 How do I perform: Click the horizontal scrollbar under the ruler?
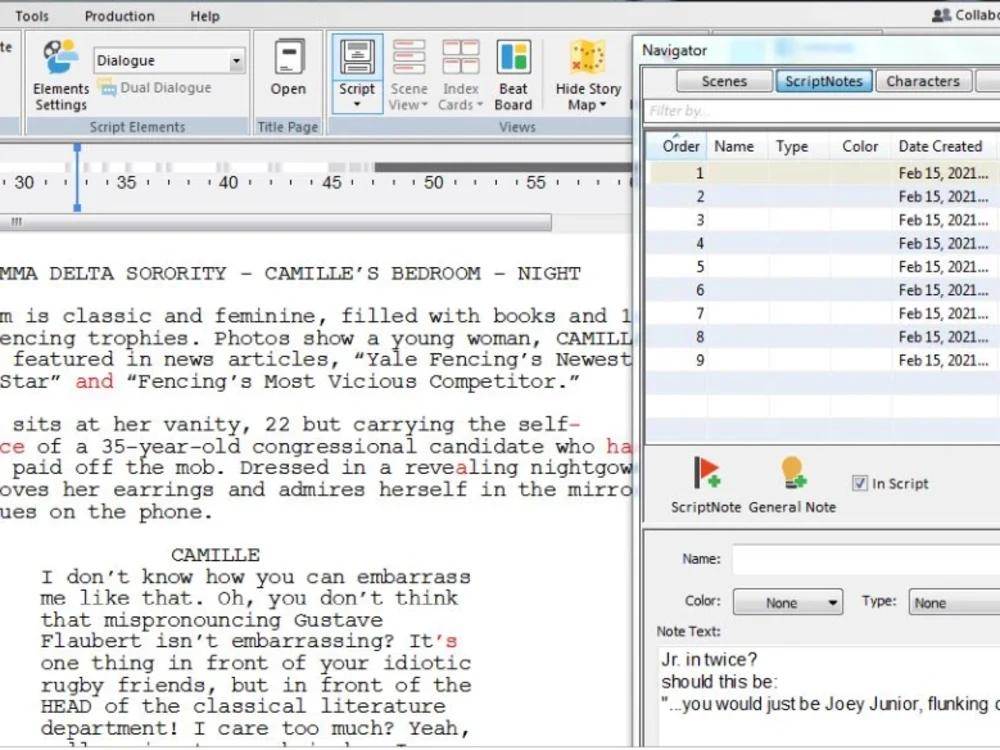click(x=276, y=222)
